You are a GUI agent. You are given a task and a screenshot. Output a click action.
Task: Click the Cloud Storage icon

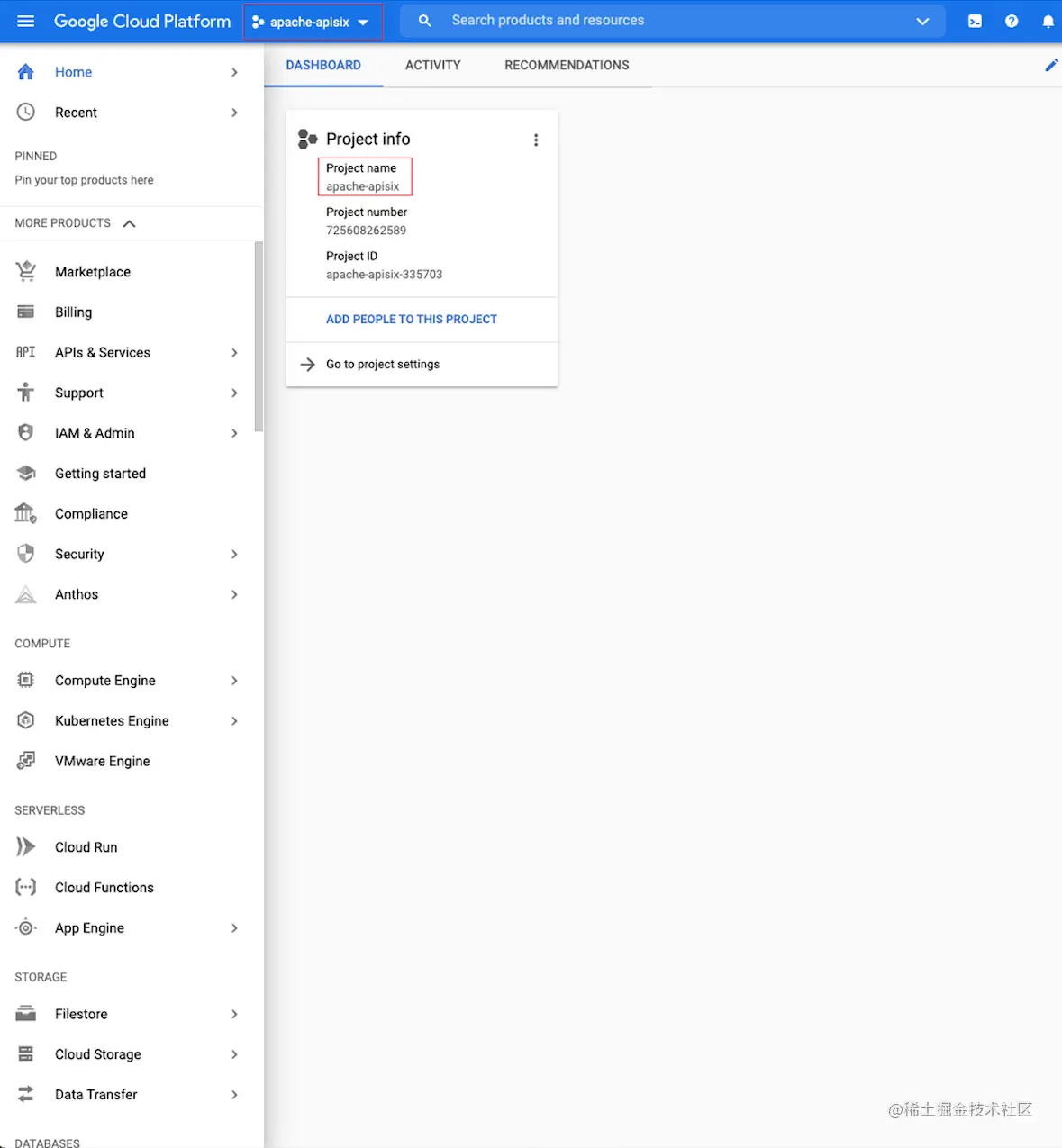click(x=26, y=1053)
